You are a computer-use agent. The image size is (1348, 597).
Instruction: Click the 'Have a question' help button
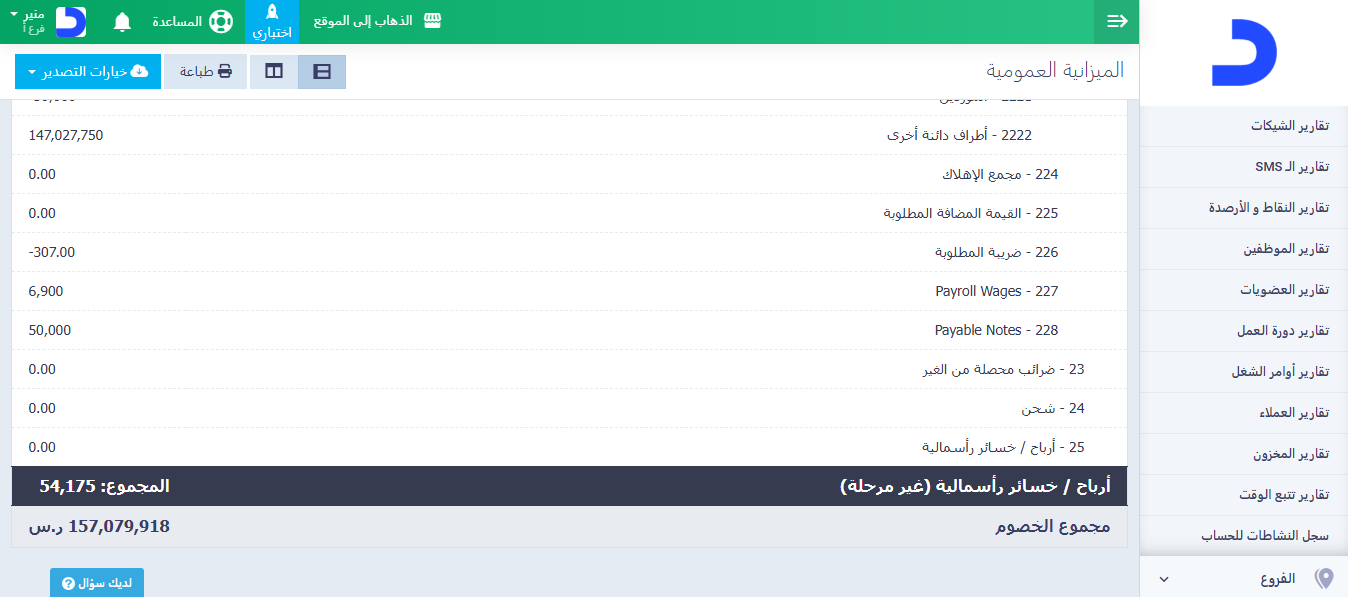[x=97, y=583]
